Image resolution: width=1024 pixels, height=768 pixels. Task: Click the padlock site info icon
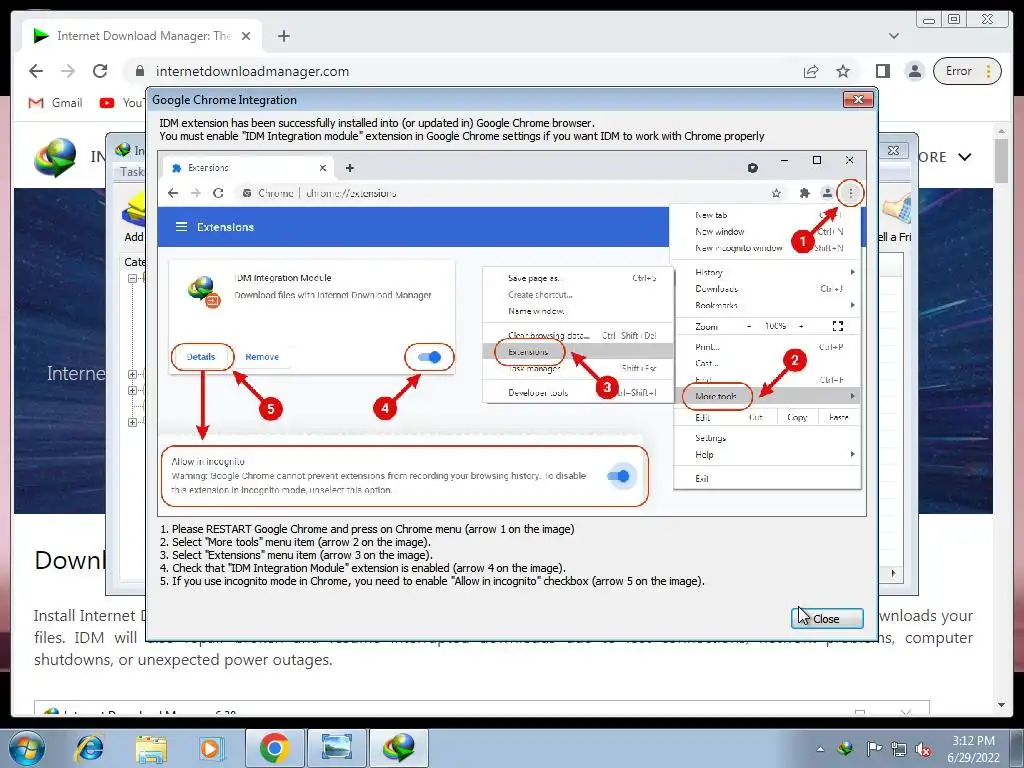(139, 71)
